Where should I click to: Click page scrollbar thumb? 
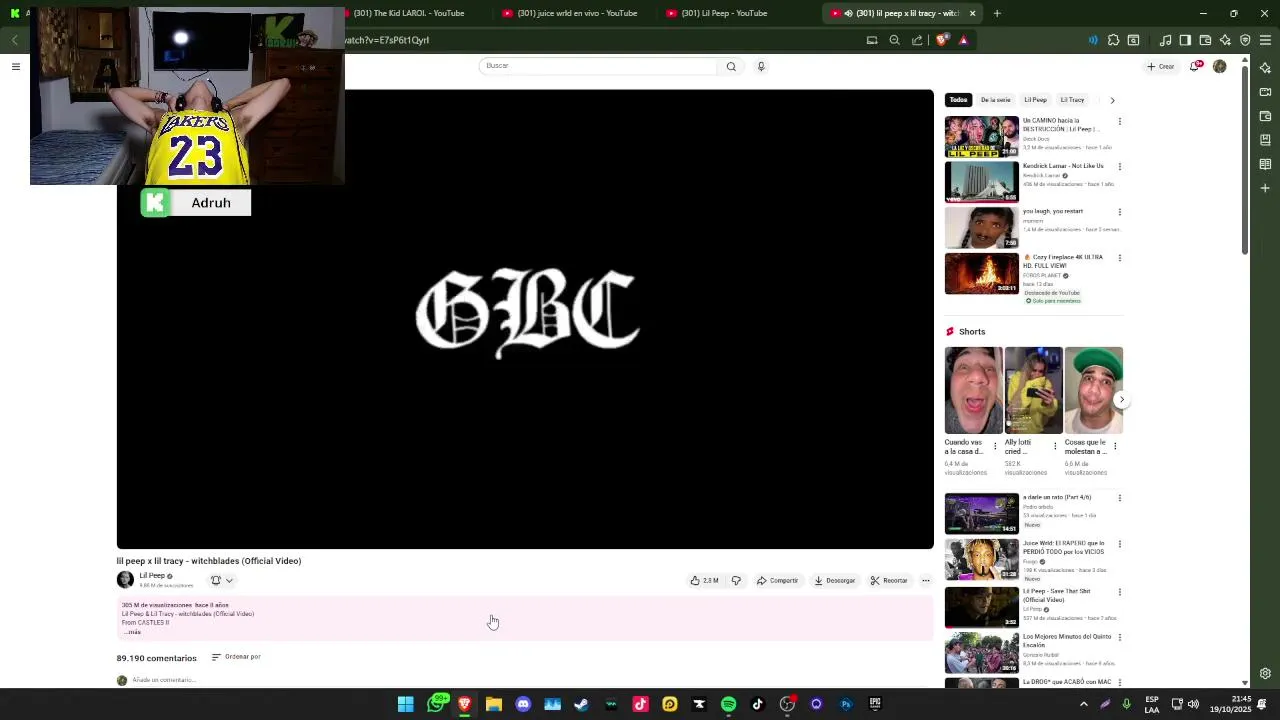point(1245,160)
